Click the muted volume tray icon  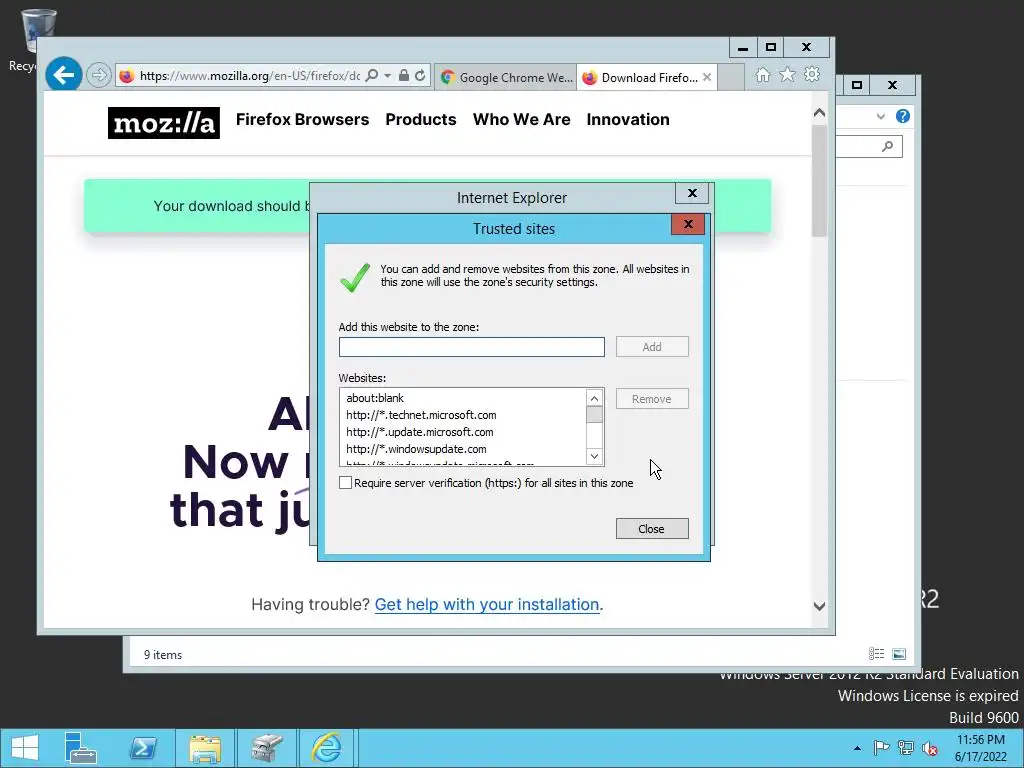tap(929, 748)
